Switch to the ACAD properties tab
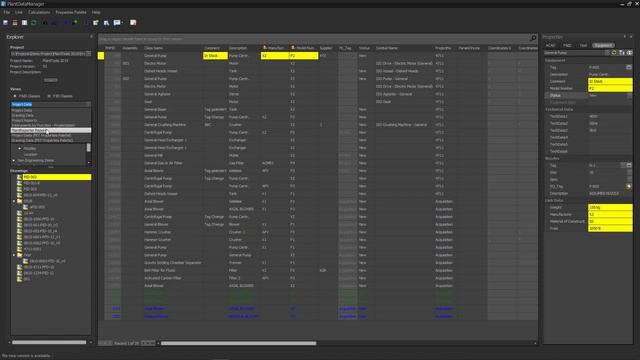 [550, 45]
